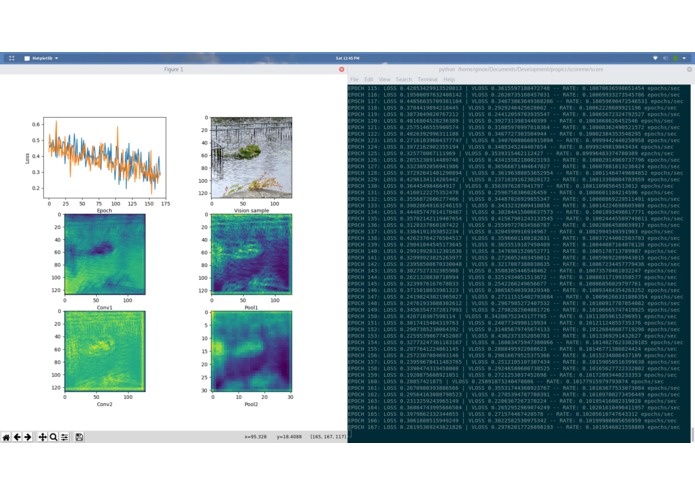This screenshot has height=494, width=695.
Task: Open the Help menu in terminal
Action: point(449,79)
